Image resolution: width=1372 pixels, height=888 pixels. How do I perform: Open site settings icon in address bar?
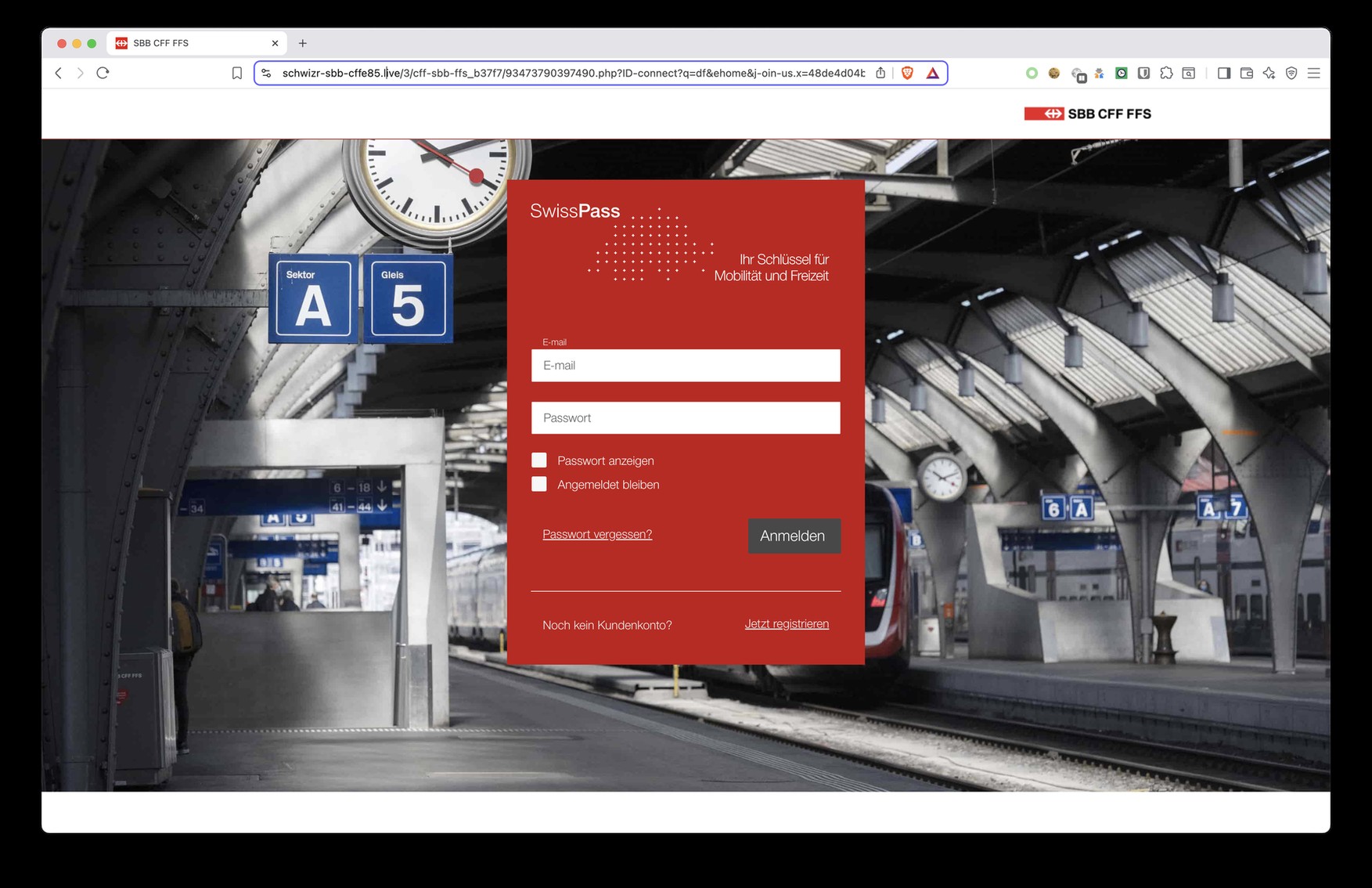tap(266, 73)
